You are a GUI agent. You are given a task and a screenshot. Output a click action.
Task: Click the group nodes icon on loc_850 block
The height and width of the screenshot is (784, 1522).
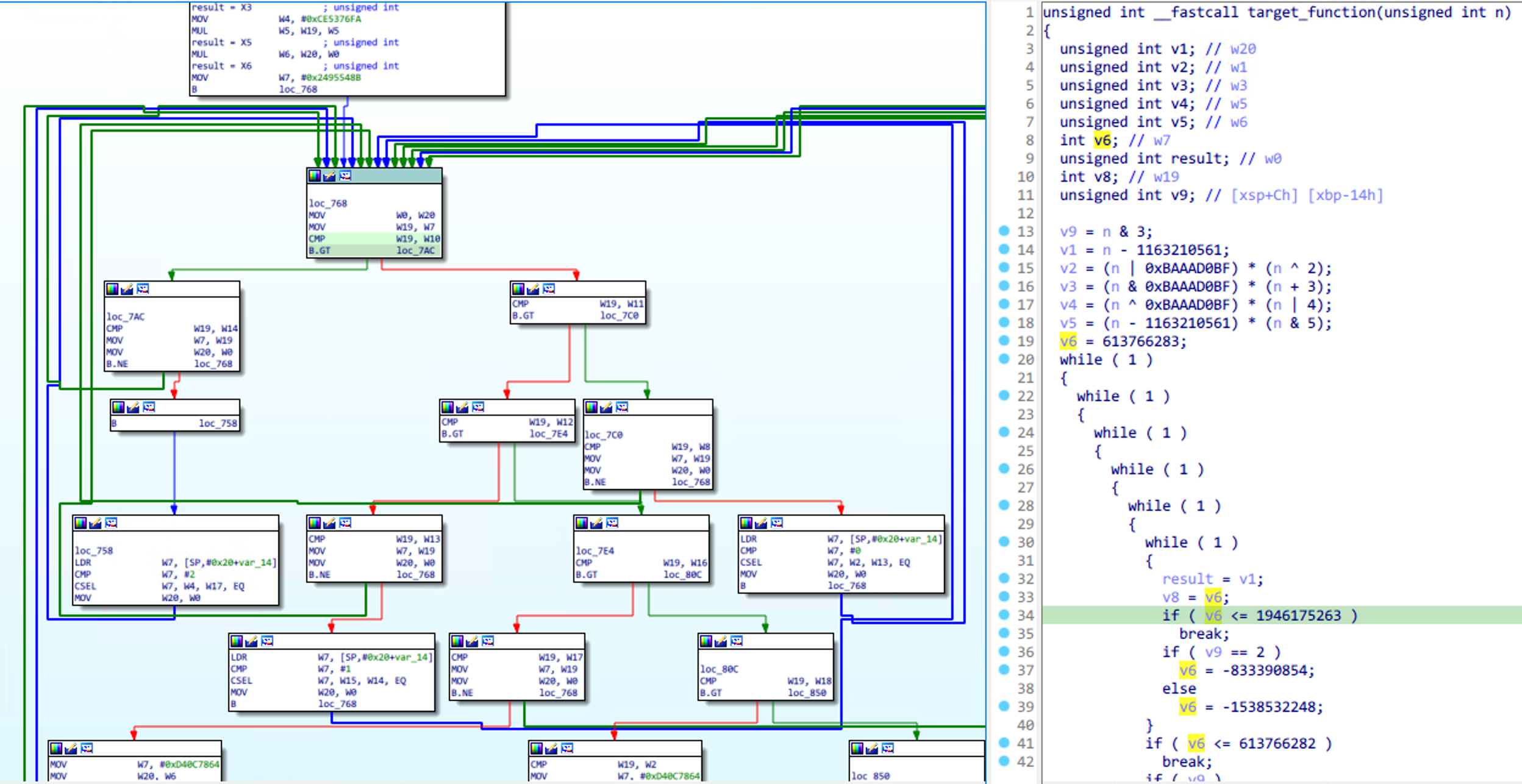coord(887,749)
